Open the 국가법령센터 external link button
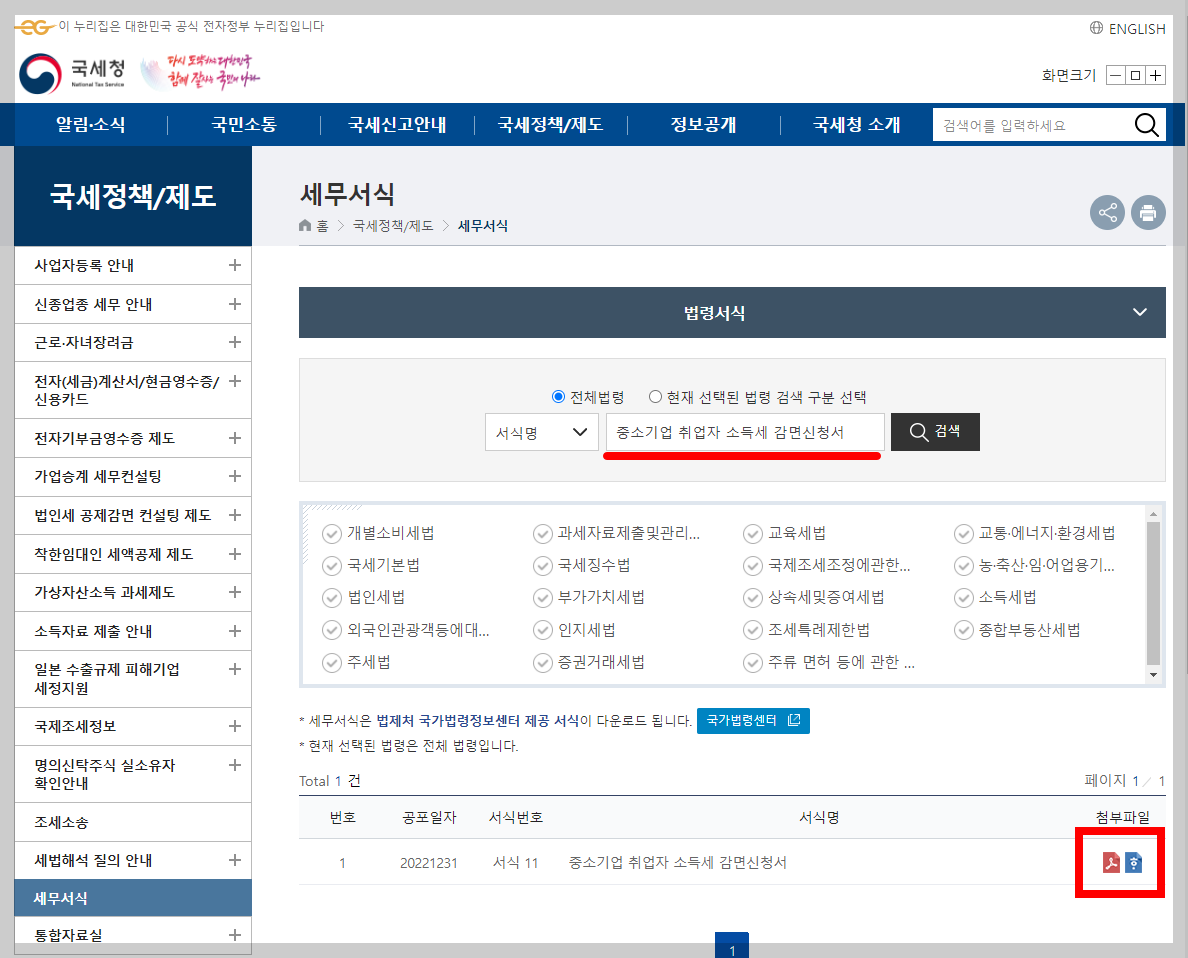1188x958 pixels. pos(753,721)
